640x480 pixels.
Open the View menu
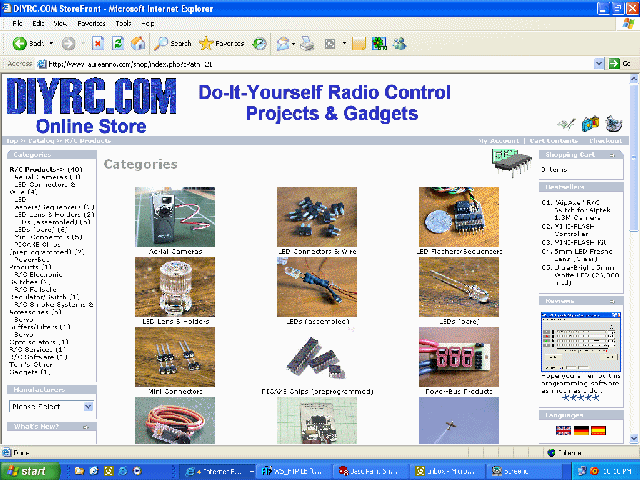pyautogui.click(x=60, y=23)
